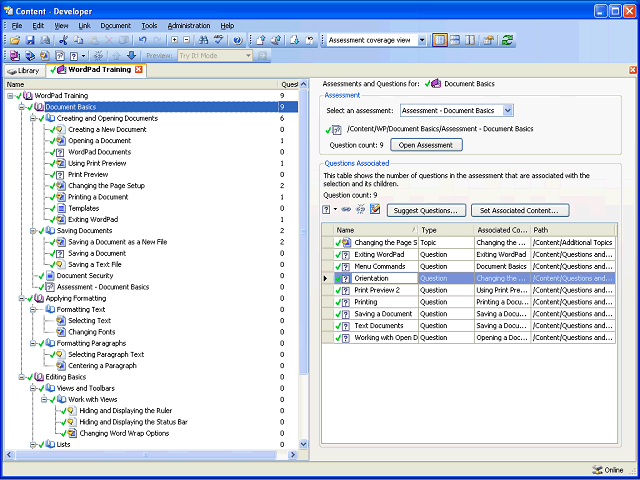Open the Administration menu
The image size is (640, 480).
point(188,25)
